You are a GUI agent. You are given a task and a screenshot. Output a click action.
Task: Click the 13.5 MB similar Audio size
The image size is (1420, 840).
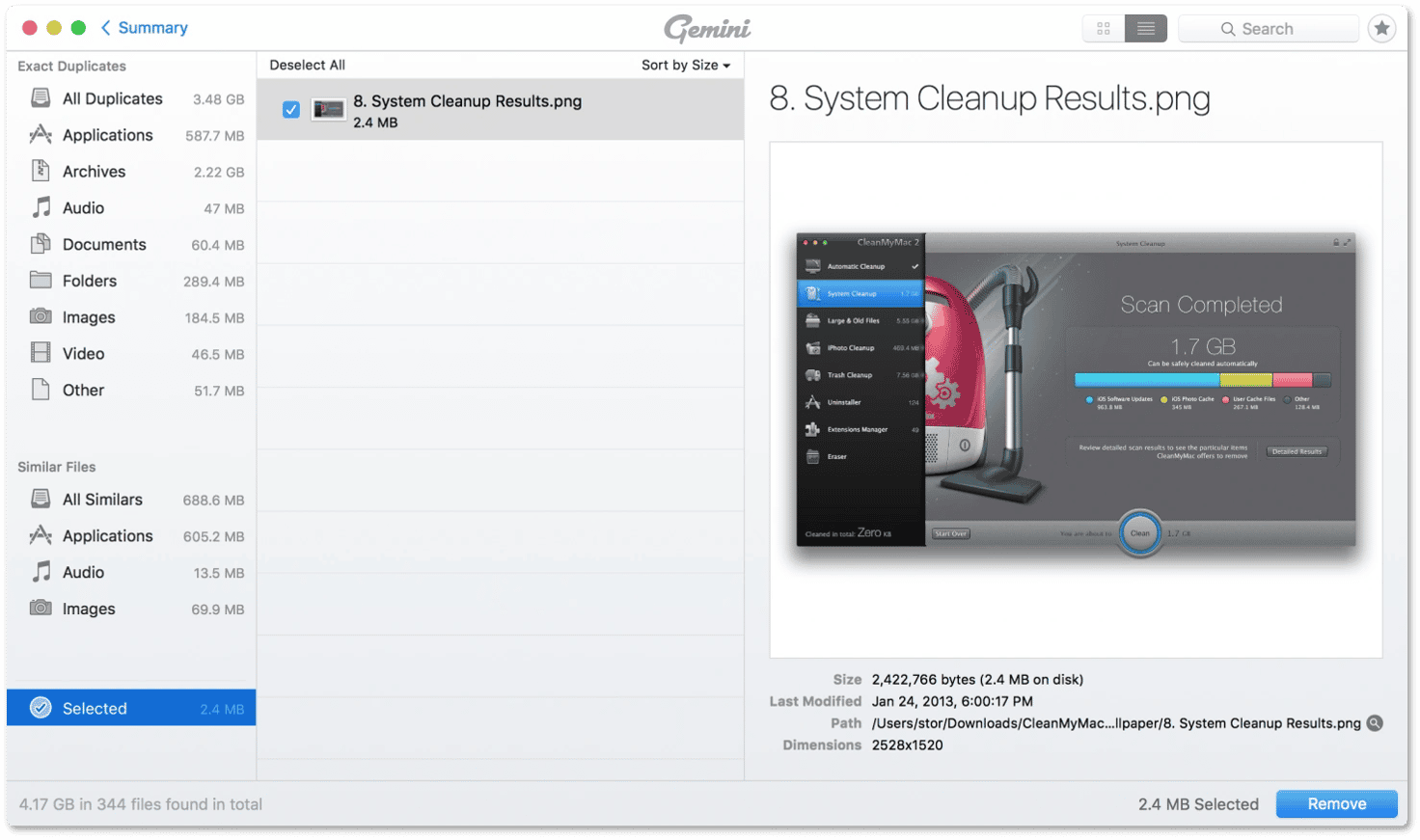pyautogui.click(x=219, y=573)
